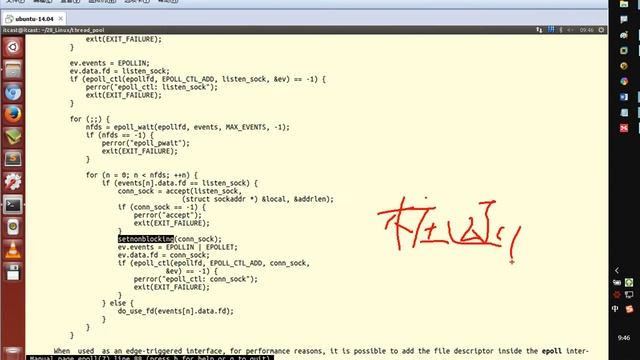Click the terminal title itcast@itcast path
640x360 pixels.
pos(53,30)
